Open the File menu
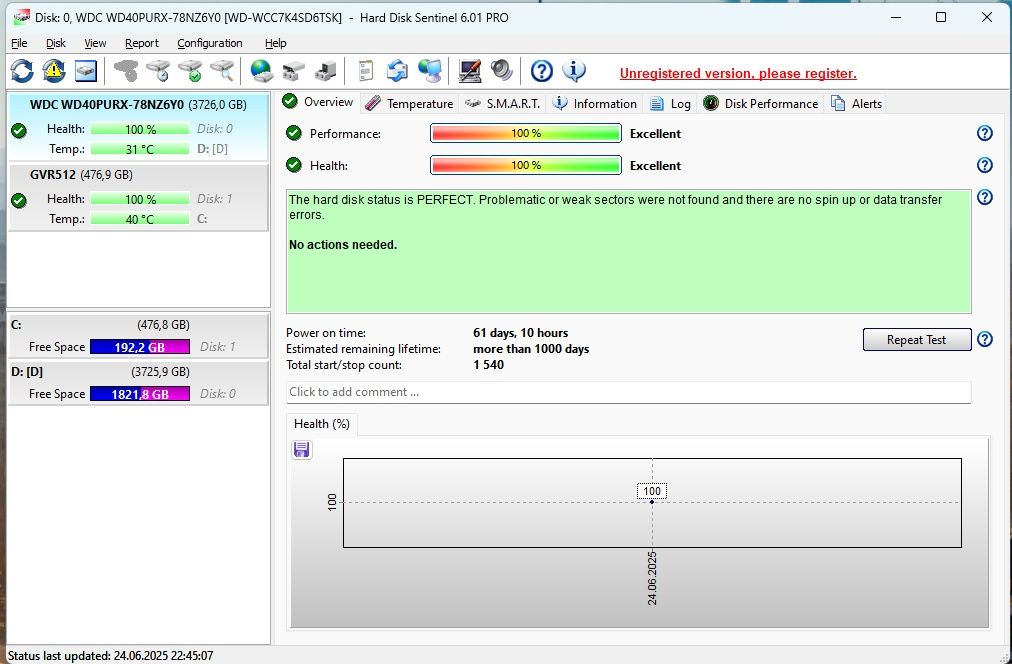Viewport: 1012px width, 664px height. tap(19, 43)
